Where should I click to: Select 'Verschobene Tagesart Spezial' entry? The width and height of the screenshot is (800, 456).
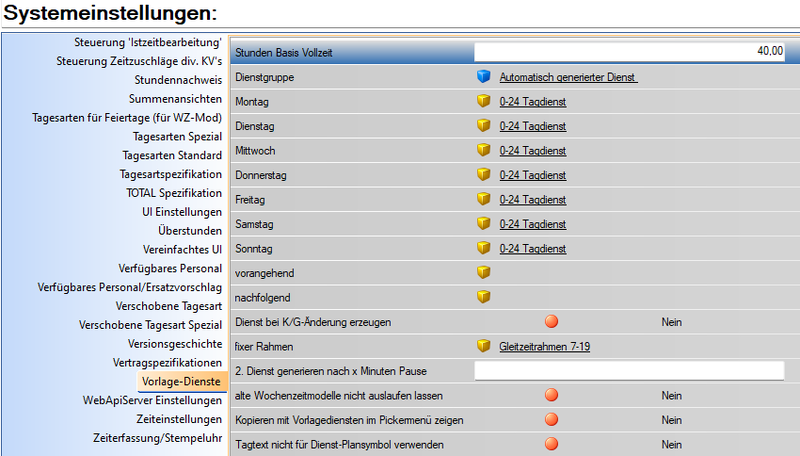click(150, 325)
